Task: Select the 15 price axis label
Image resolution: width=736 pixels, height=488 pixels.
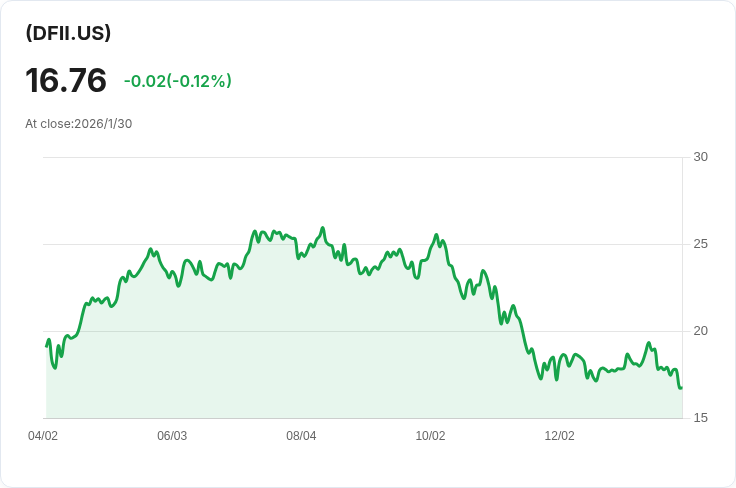Action: pyautogui.click(x=700, y=418)
